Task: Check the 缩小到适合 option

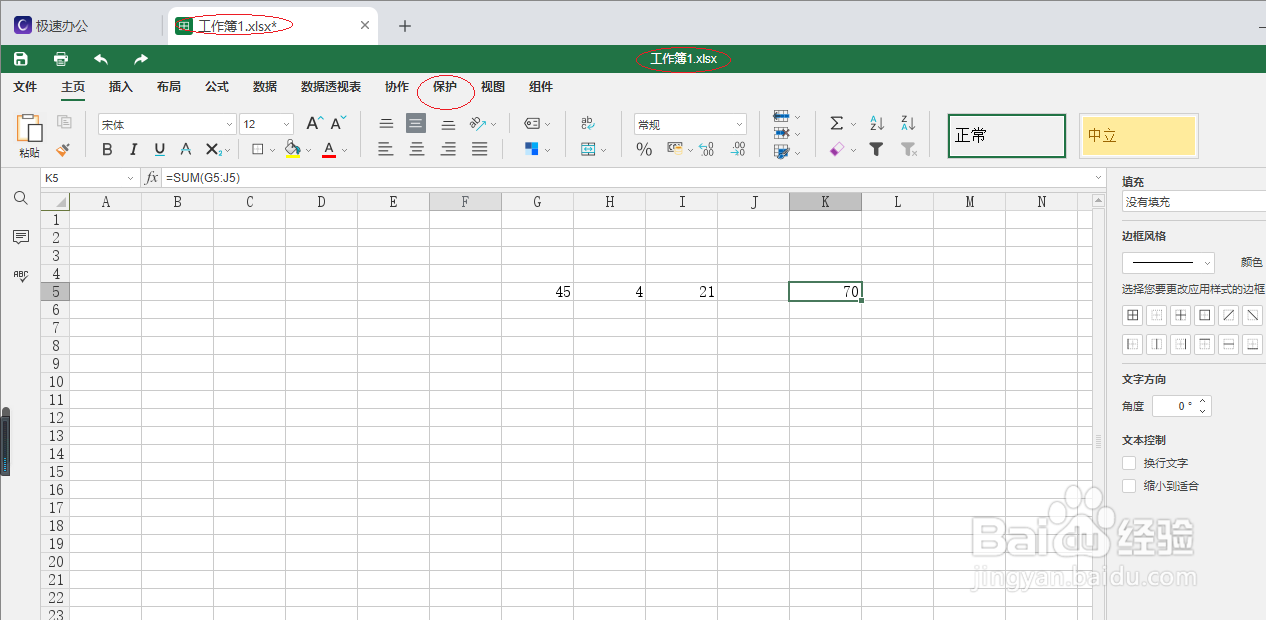Action: coord(1128,486)
